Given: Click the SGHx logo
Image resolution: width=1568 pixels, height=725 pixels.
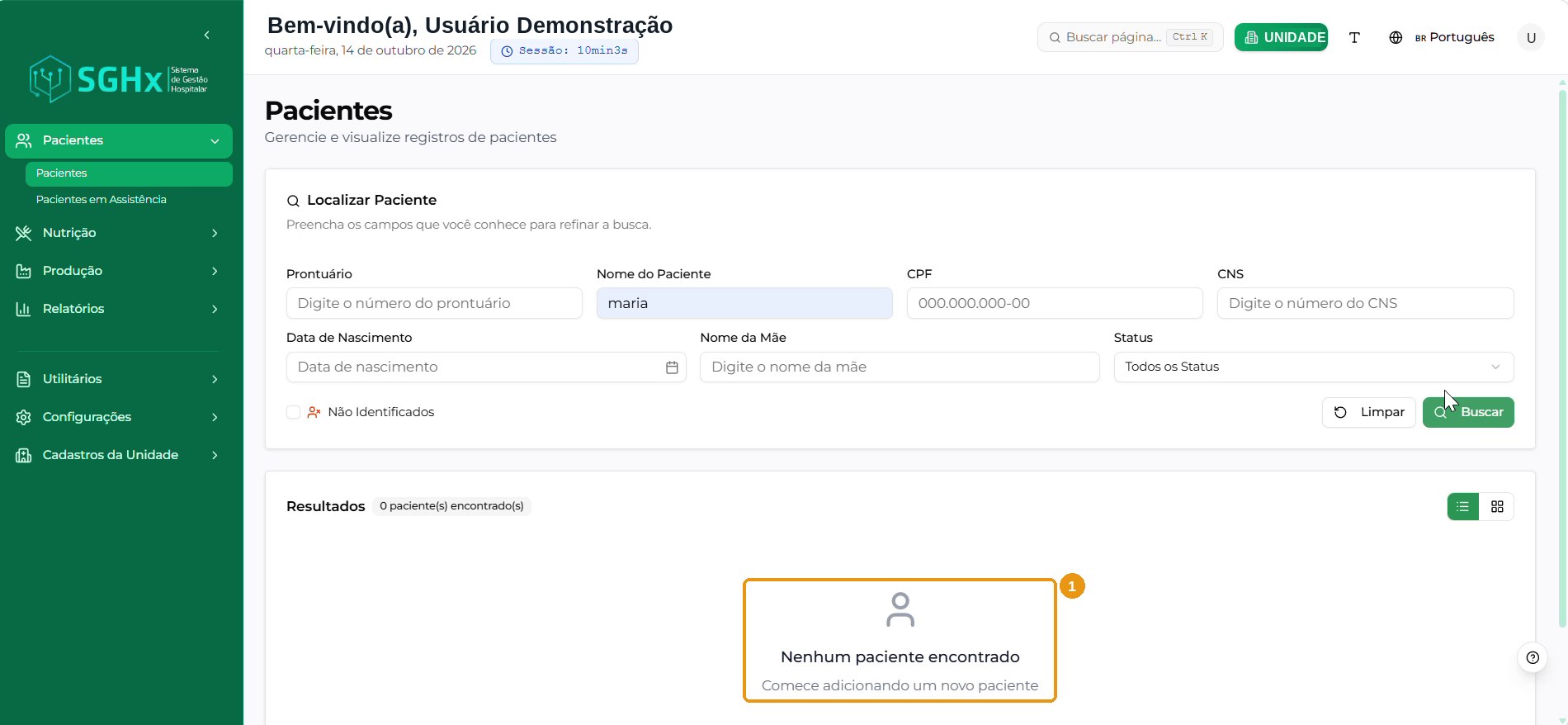Looking at the screenshot, I should (x=118, y=79).
